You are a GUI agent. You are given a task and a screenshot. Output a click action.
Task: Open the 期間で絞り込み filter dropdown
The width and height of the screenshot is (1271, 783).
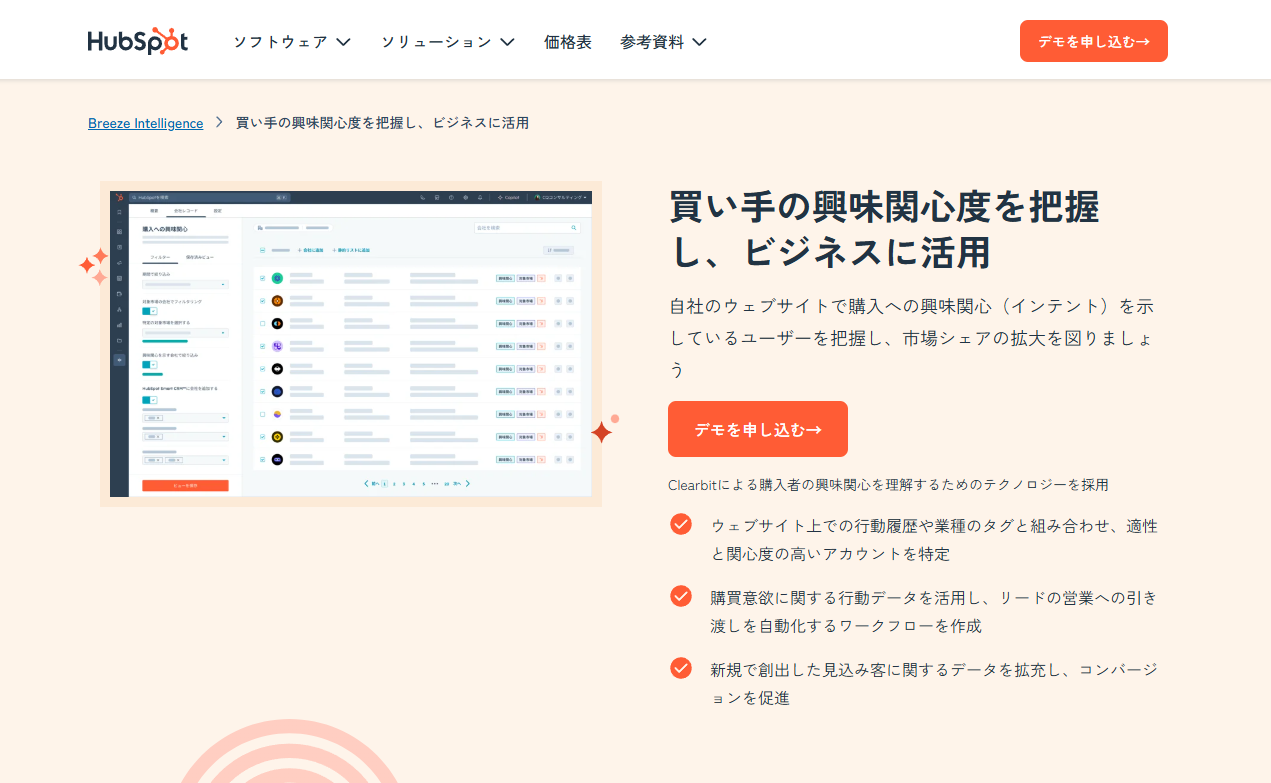pos(185,284)
